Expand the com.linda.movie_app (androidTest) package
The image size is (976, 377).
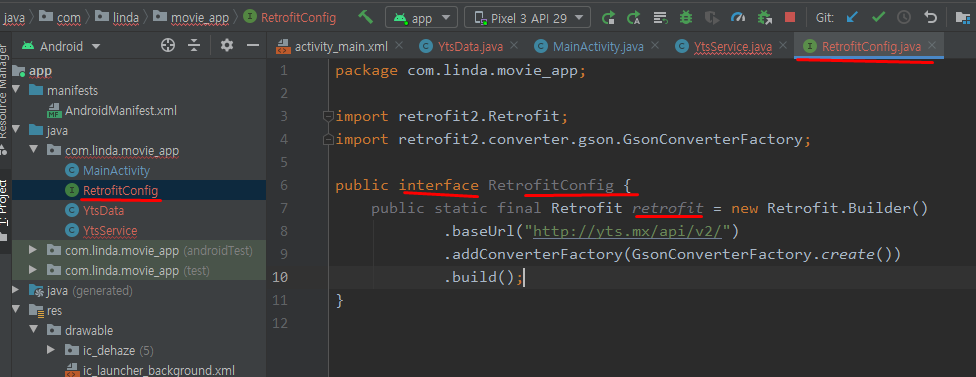tap(34, 251)
